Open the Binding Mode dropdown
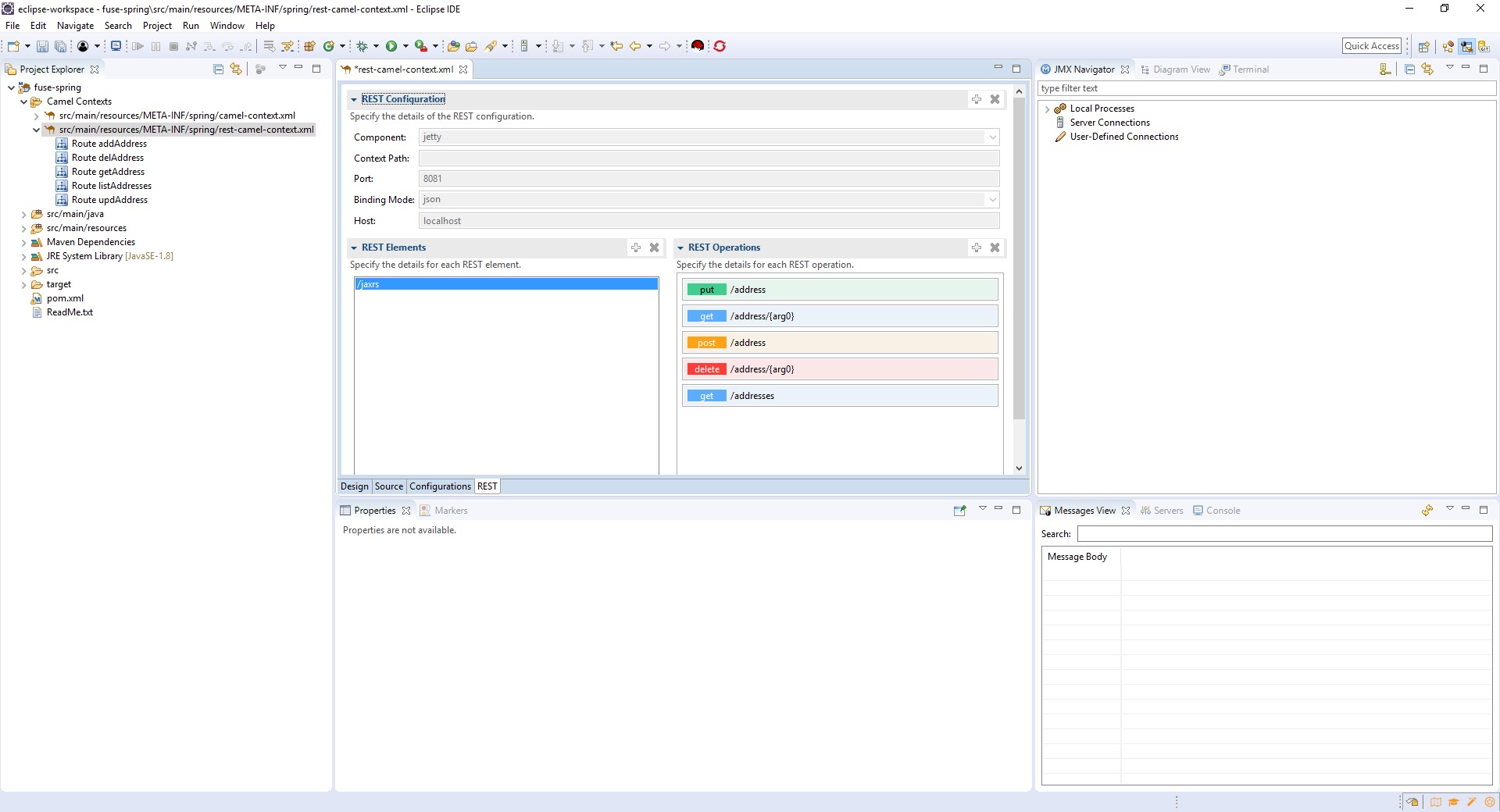The height and width of the screenshot is (812, 1500). coord(992,200)
